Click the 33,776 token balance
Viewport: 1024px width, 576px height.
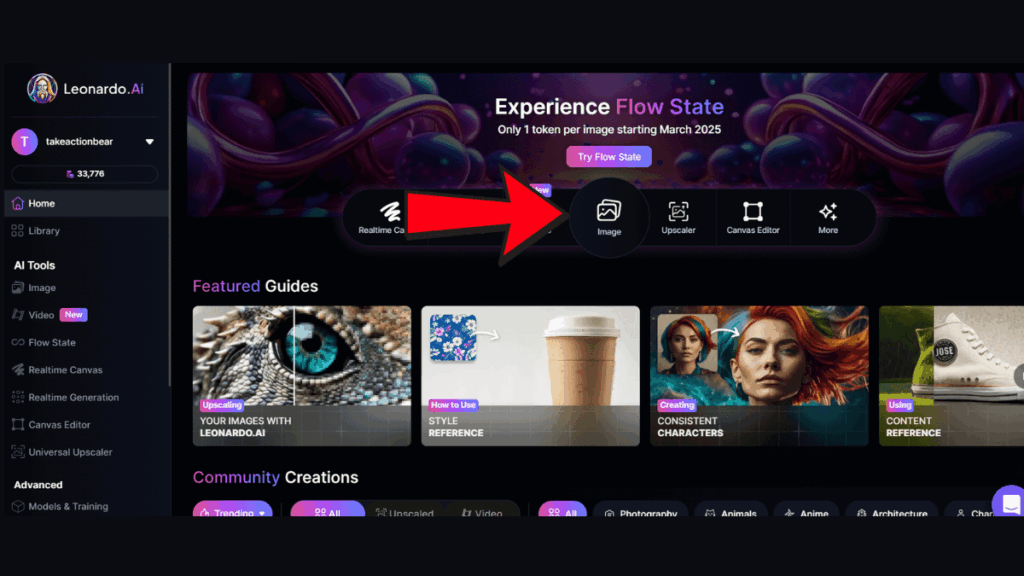[x=84, y=174]
